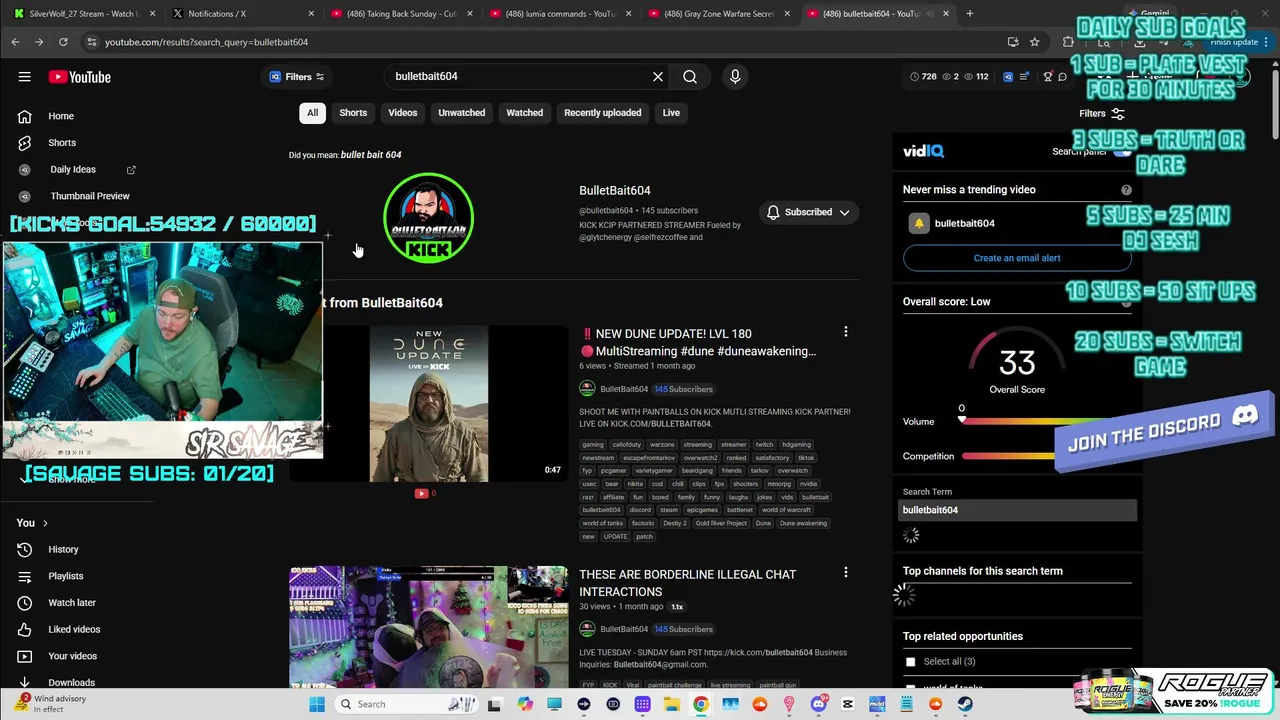1280x720 pixels.
Task: Open the History sidebar icon
Action: coord(25,549)
